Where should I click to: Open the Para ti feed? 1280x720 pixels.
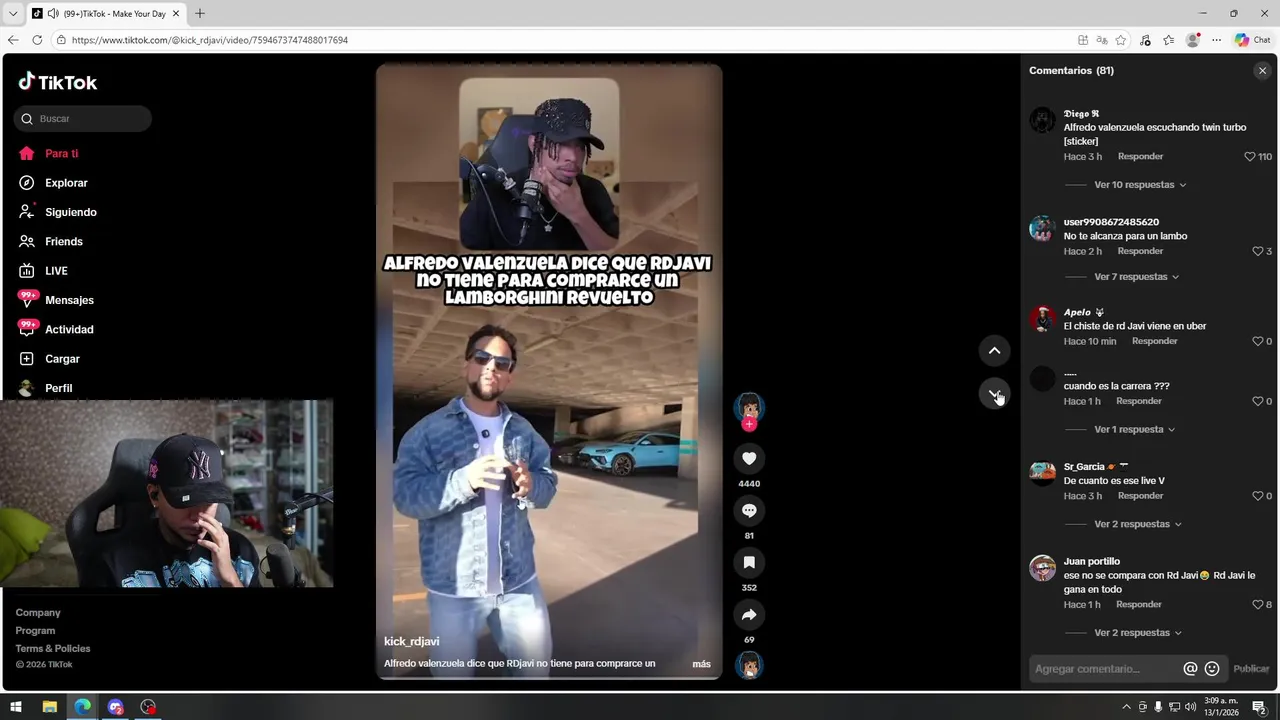[x=48, y=153]
